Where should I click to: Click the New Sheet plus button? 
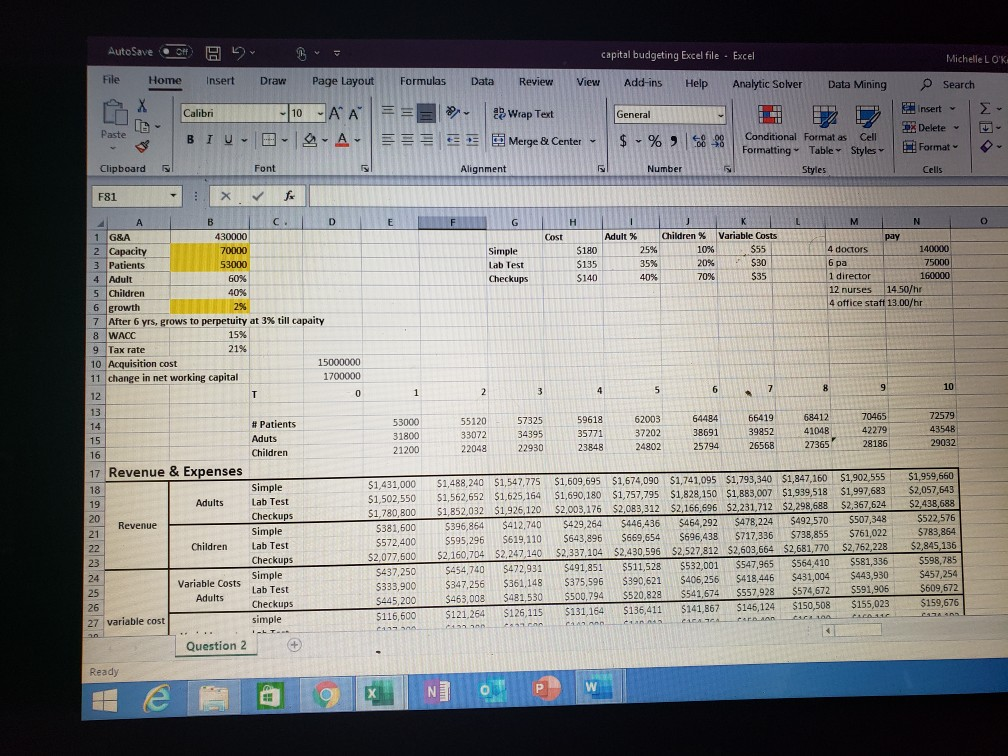pyautogui.click(x=294, y=645)
